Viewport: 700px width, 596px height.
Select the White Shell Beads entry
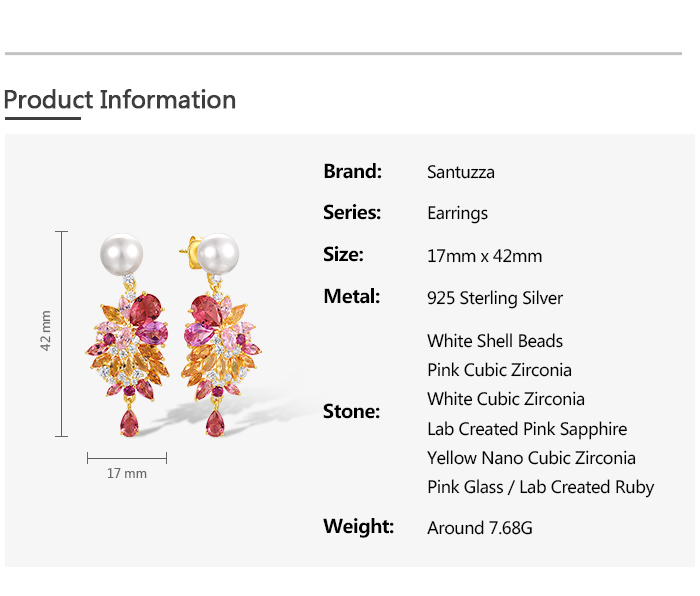tap(494, 341)
